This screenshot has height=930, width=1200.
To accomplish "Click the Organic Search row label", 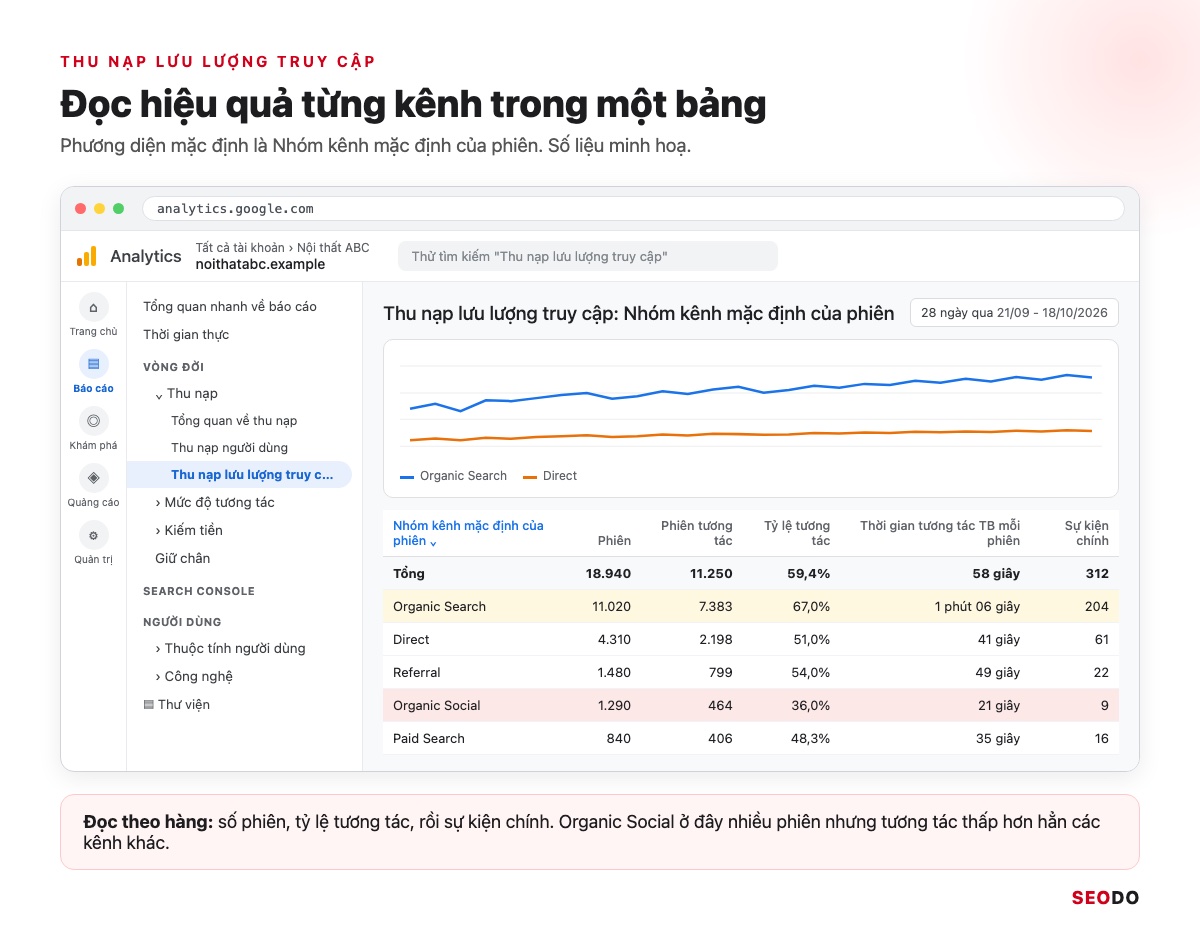I will click(439, 606).
